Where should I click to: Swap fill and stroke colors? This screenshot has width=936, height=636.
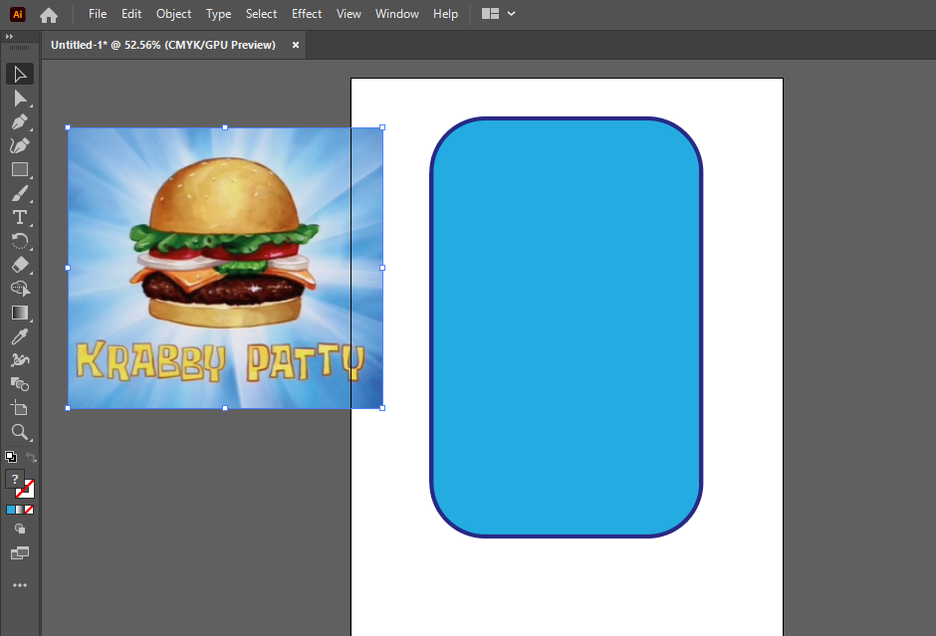tap(30, 457)
